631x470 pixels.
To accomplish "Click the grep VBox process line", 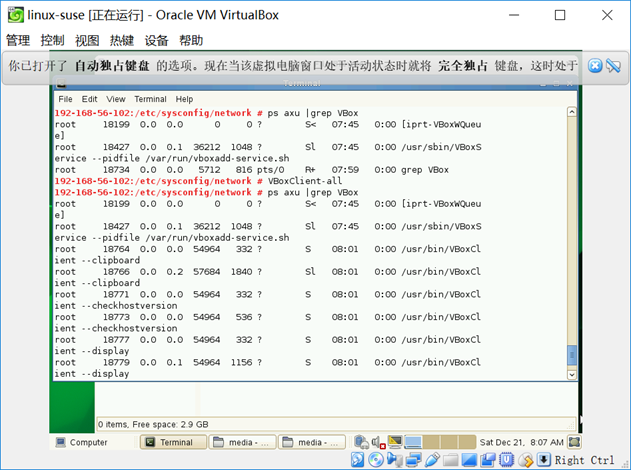I will click(252, 169).
